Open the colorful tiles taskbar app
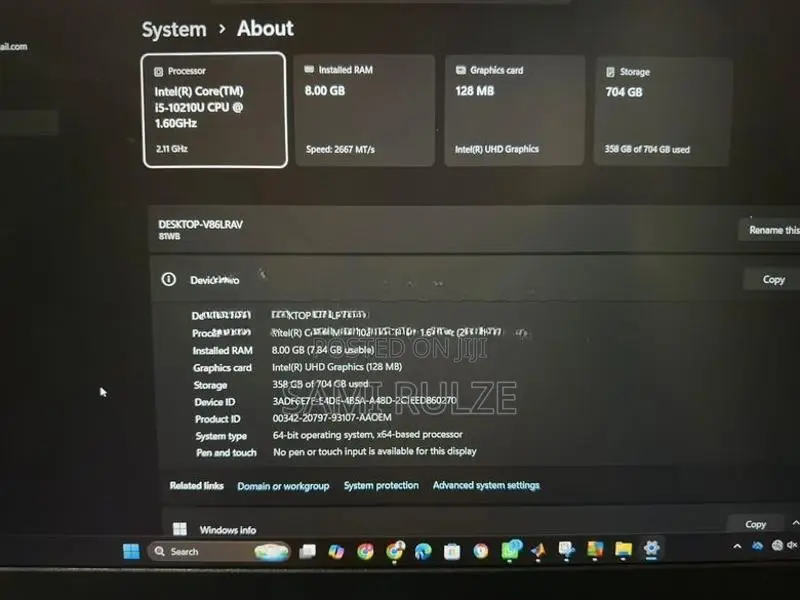The image size is (800, 600). [595, 550]
